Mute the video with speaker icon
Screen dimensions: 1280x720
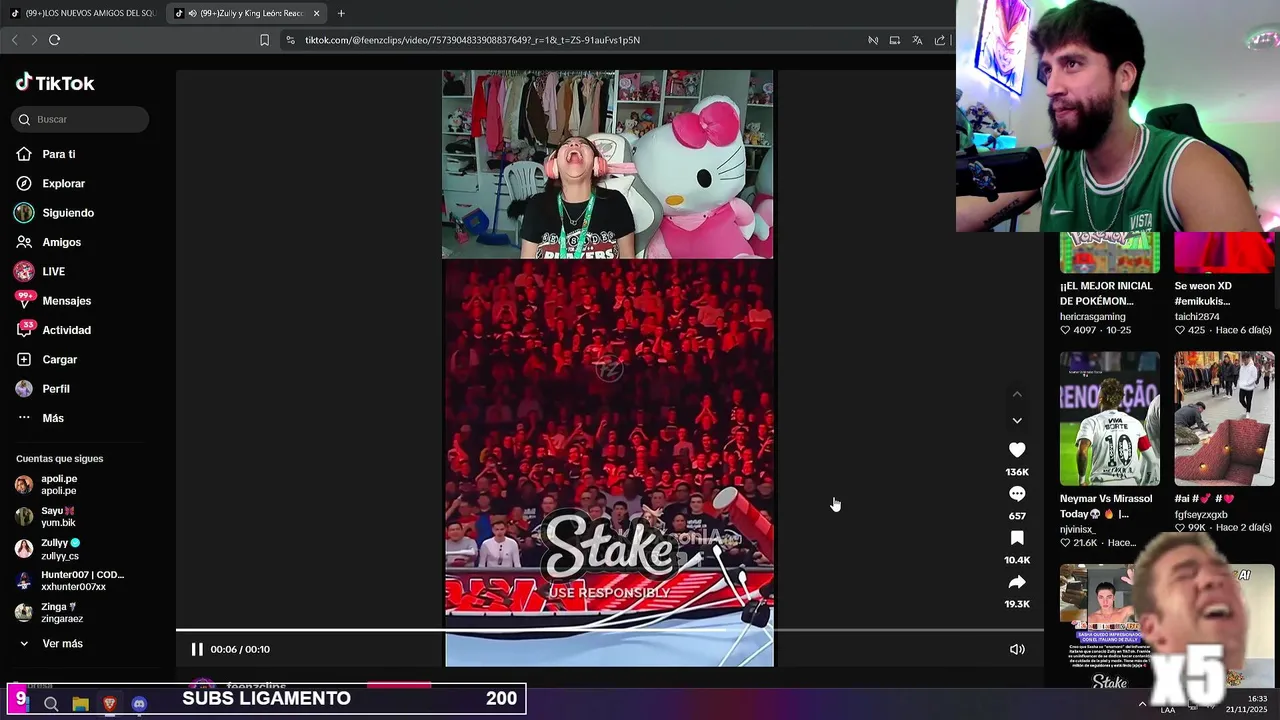(1017, 649)
